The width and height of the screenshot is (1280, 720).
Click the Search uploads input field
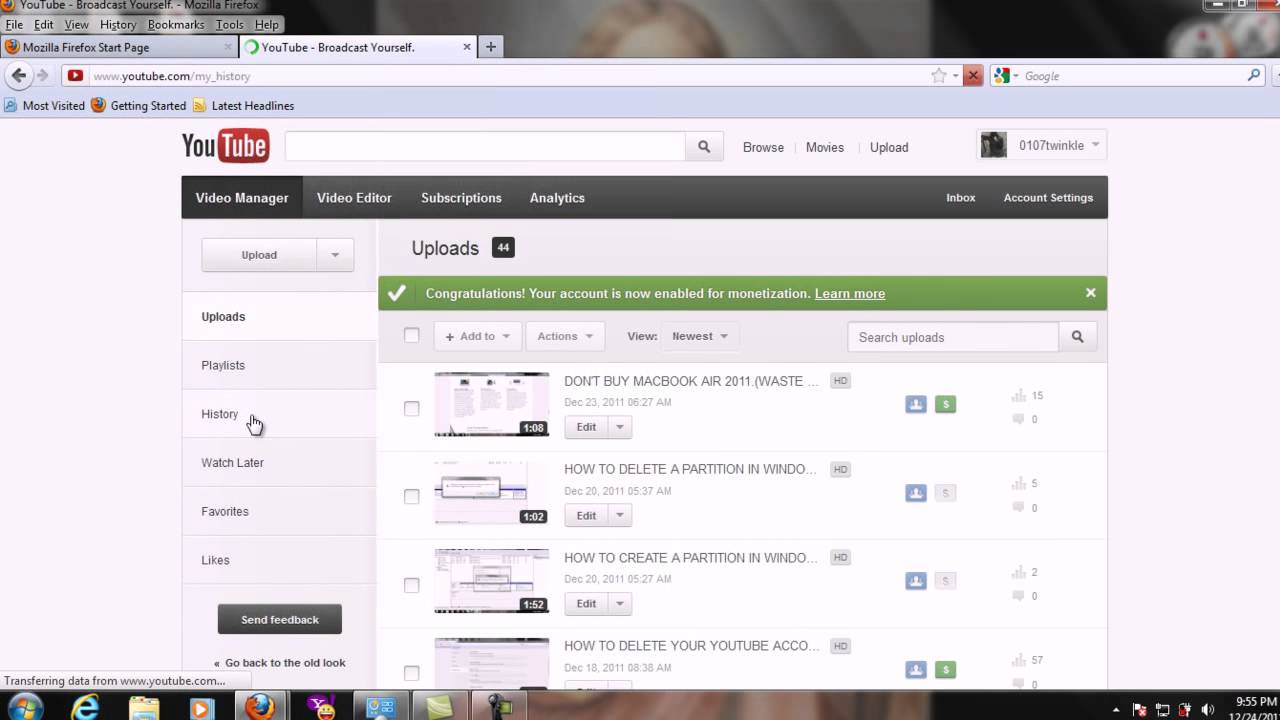pyautogui.click(x=953, y=337)
